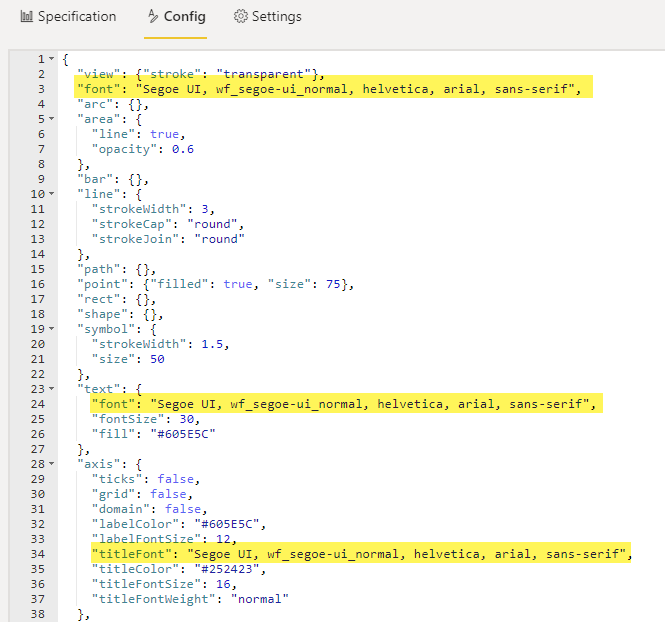Screen dimensions: 665x622
Task: Click the top-level "font" key on line 3
Action: pos(99,89)
